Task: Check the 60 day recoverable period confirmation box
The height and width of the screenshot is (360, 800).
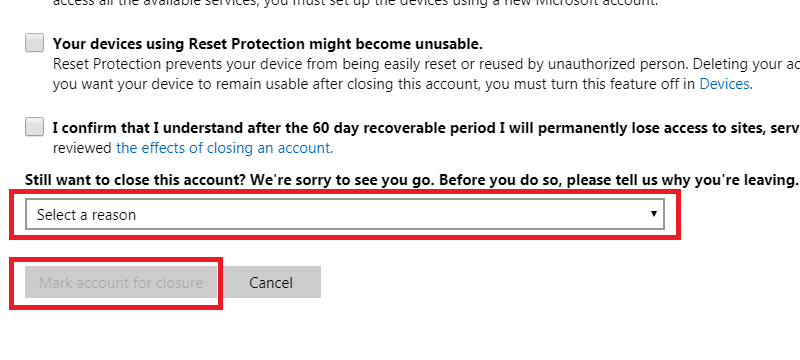Action: (35, 126)
